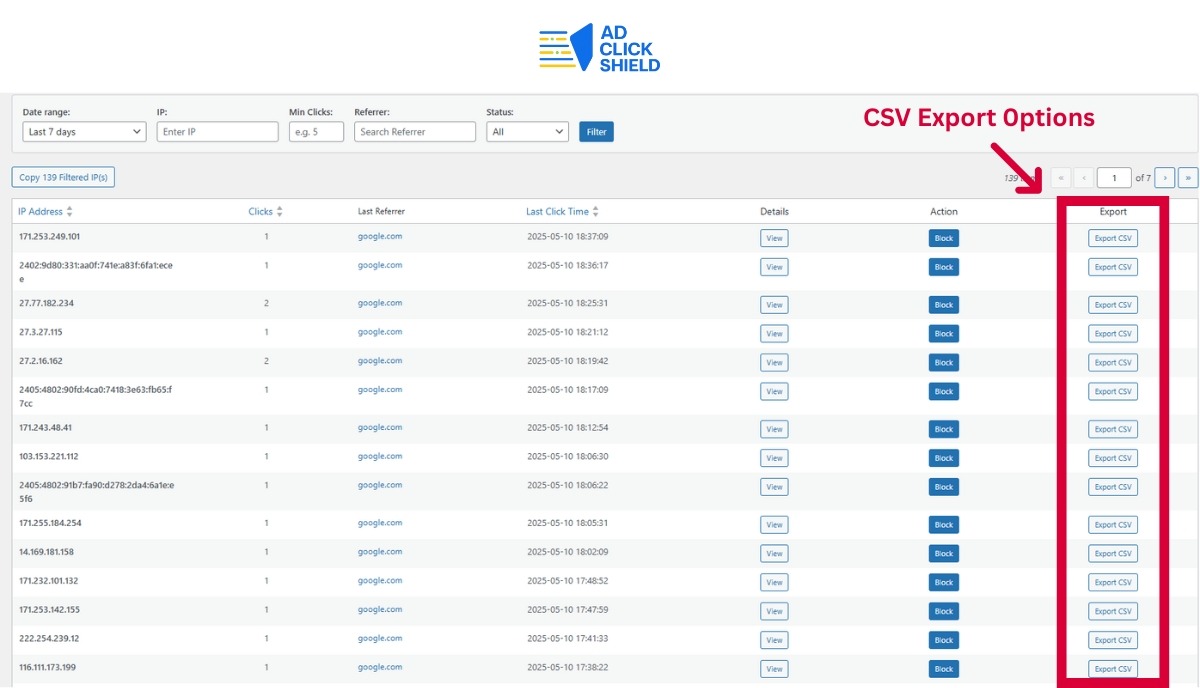Export CSV for 14.169.181.158
Image resolution: width=1200 pixels, height=688 pixels.
(x=1113, y=554)
